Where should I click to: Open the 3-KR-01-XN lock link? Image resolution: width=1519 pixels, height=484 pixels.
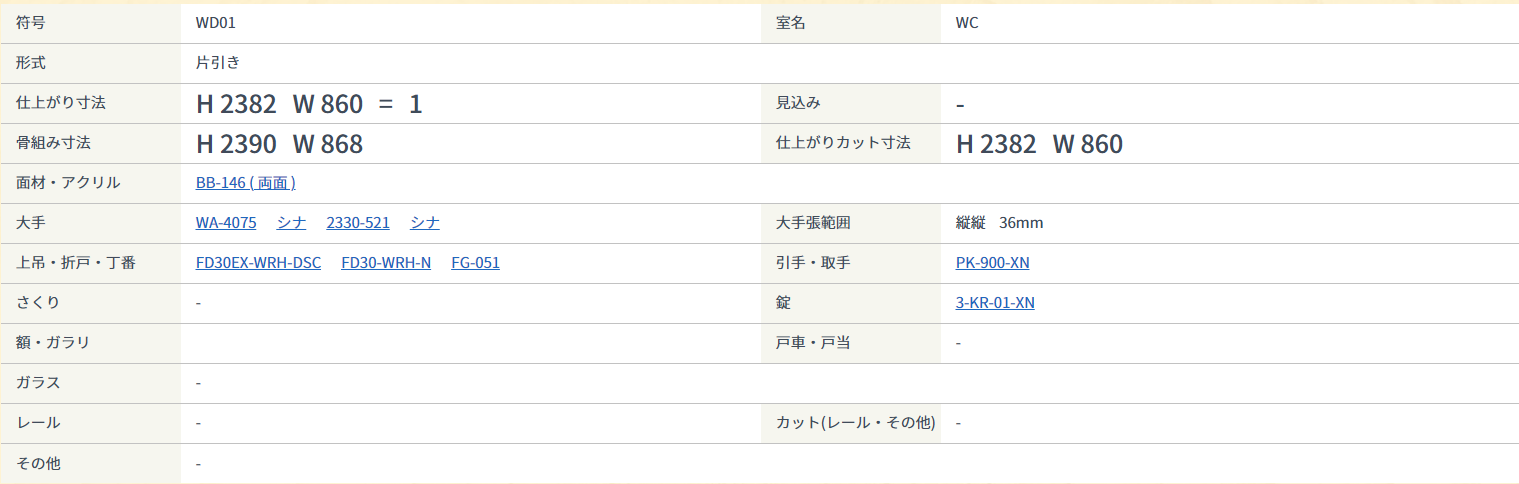click(995, 303)
